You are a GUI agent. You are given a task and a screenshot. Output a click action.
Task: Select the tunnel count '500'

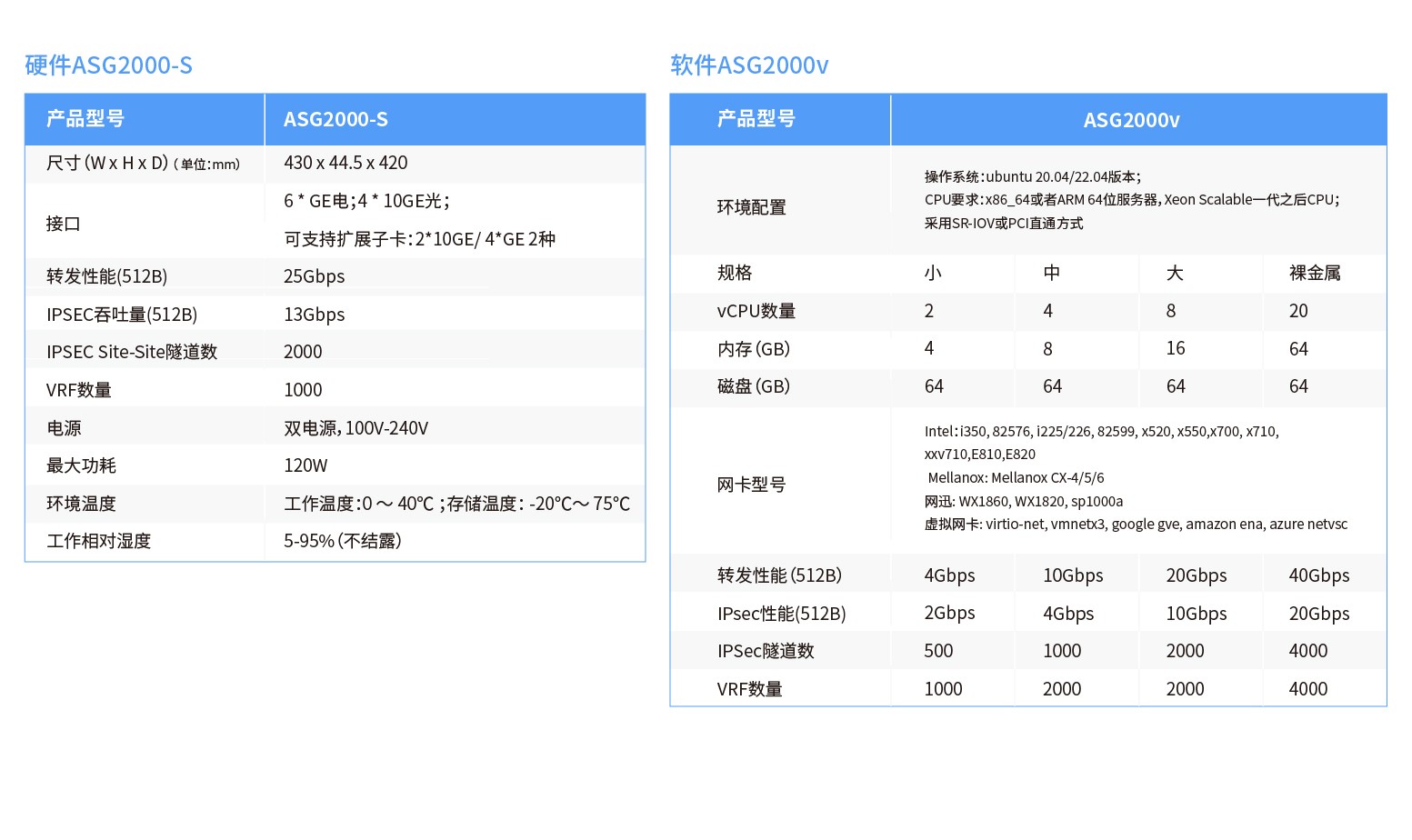[938, 651]
